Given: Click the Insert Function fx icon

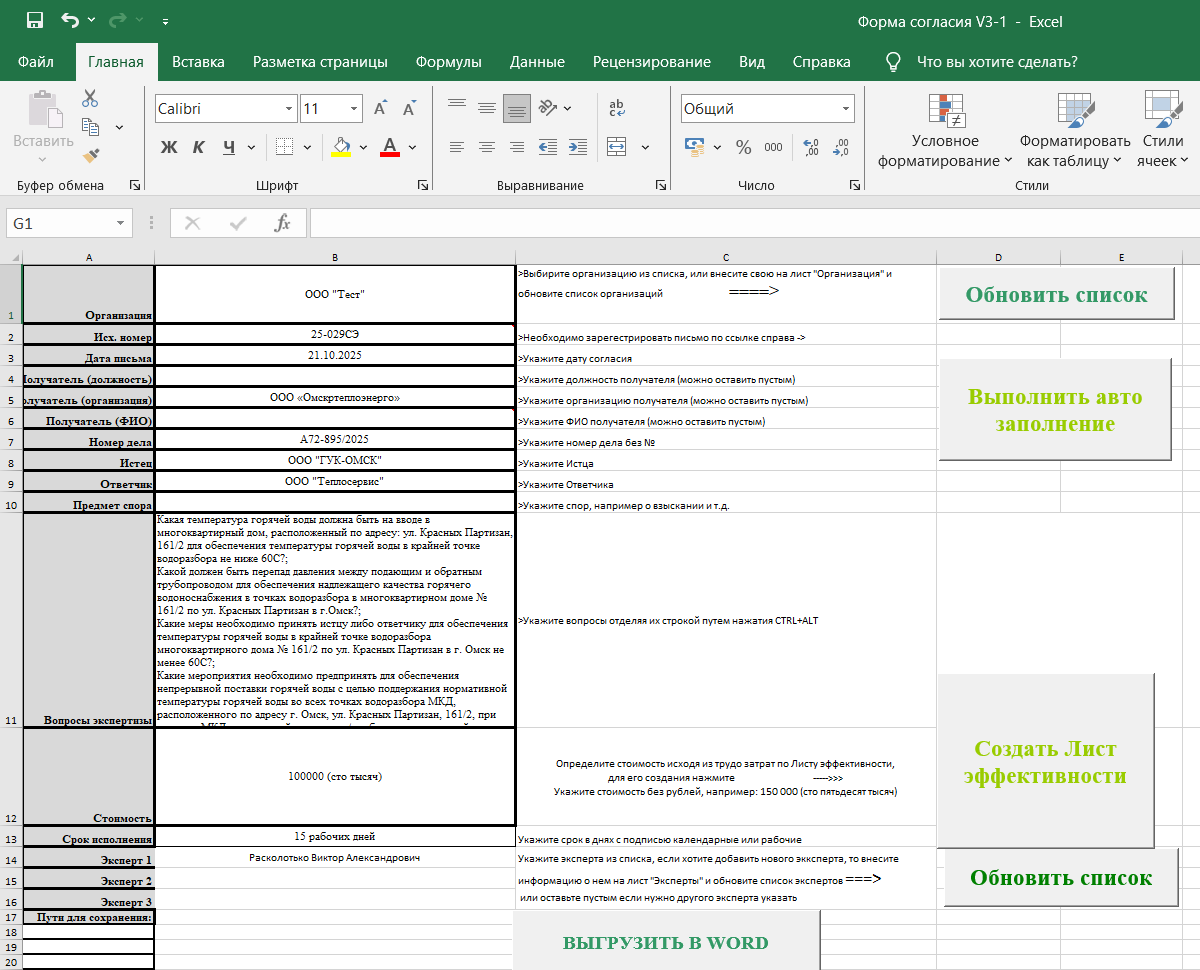Looking at the screenshot, I should (x=283, y=223).
